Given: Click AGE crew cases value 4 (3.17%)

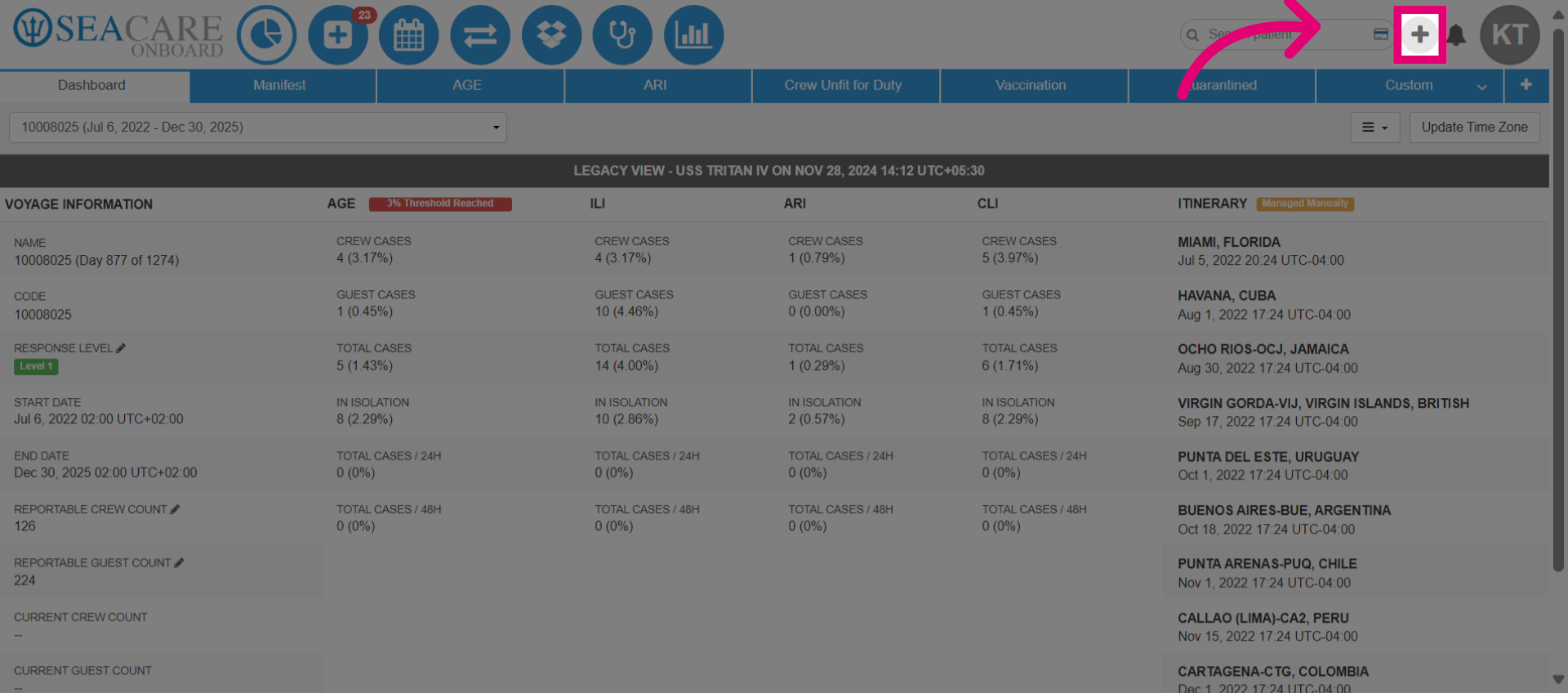Looking at the screenshot, I should [364, 258].
